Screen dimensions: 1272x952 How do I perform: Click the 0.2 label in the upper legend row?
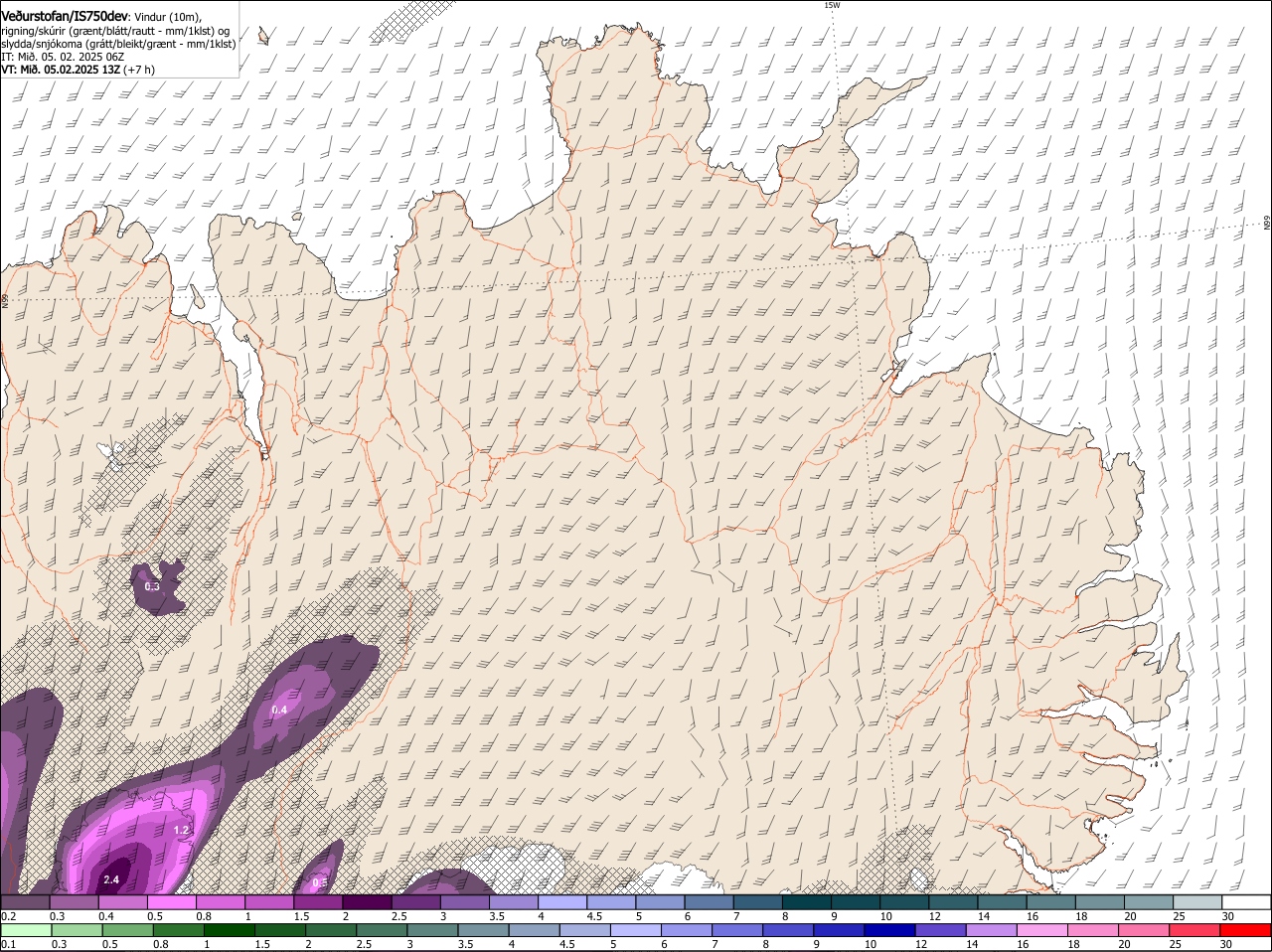[8, 915]
